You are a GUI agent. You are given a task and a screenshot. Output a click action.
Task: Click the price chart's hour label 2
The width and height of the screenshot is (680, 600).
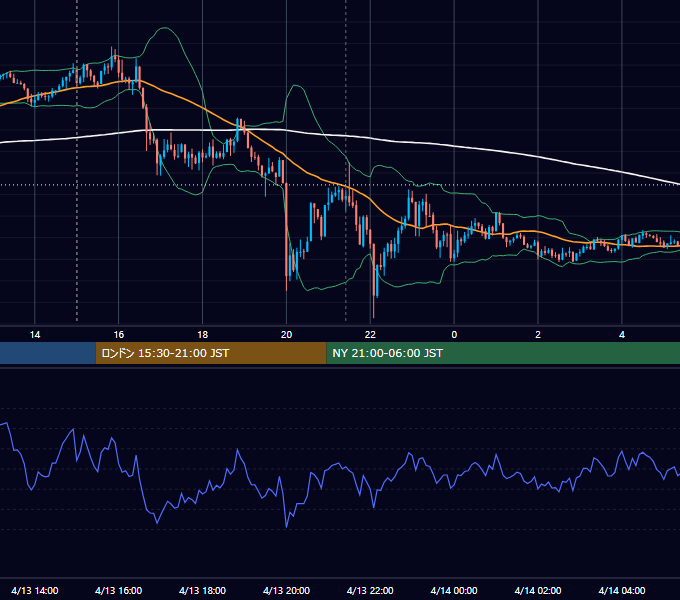[538, 335]
